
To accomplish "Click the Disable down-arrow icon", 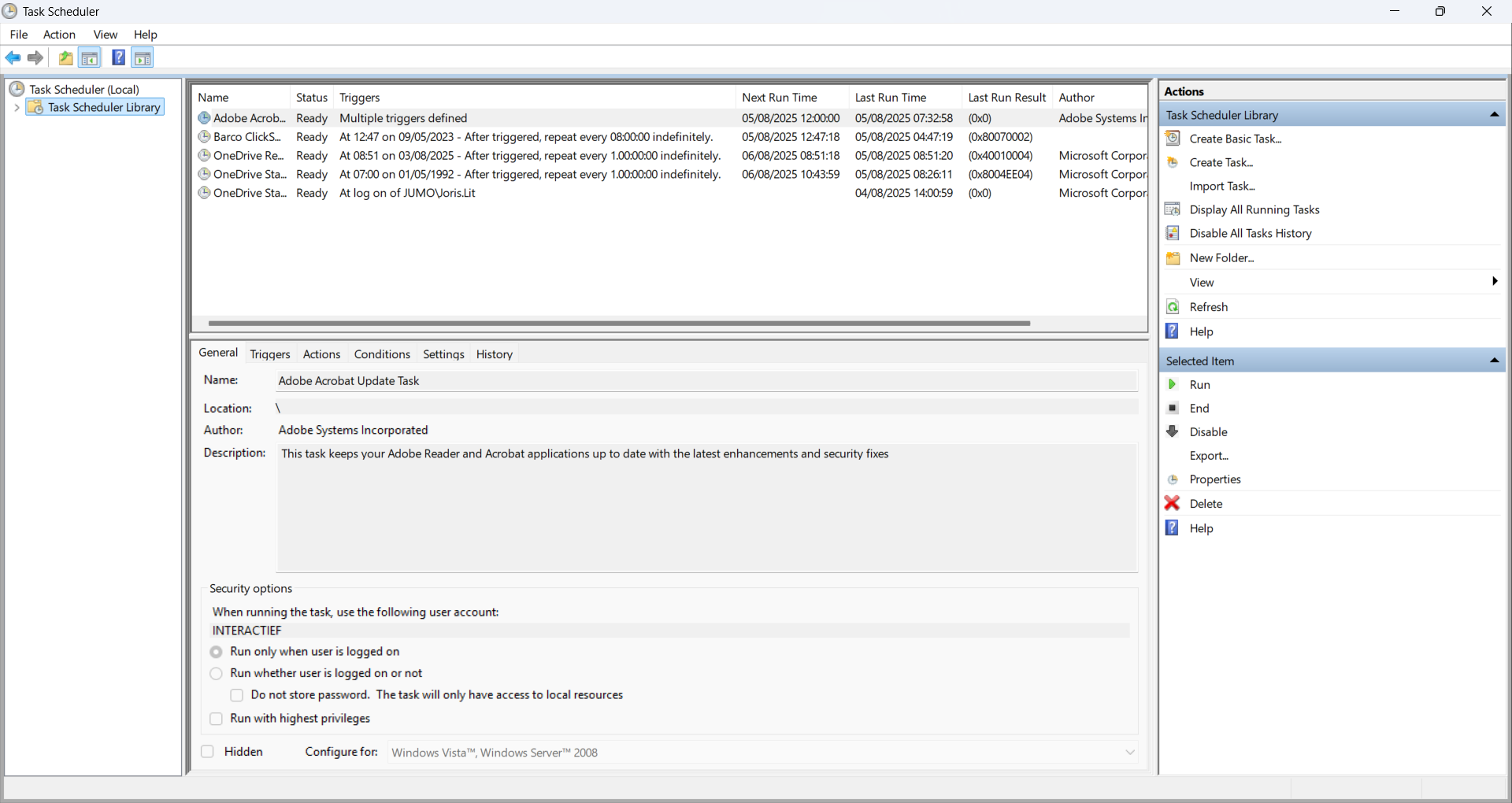I will 1173,431.
